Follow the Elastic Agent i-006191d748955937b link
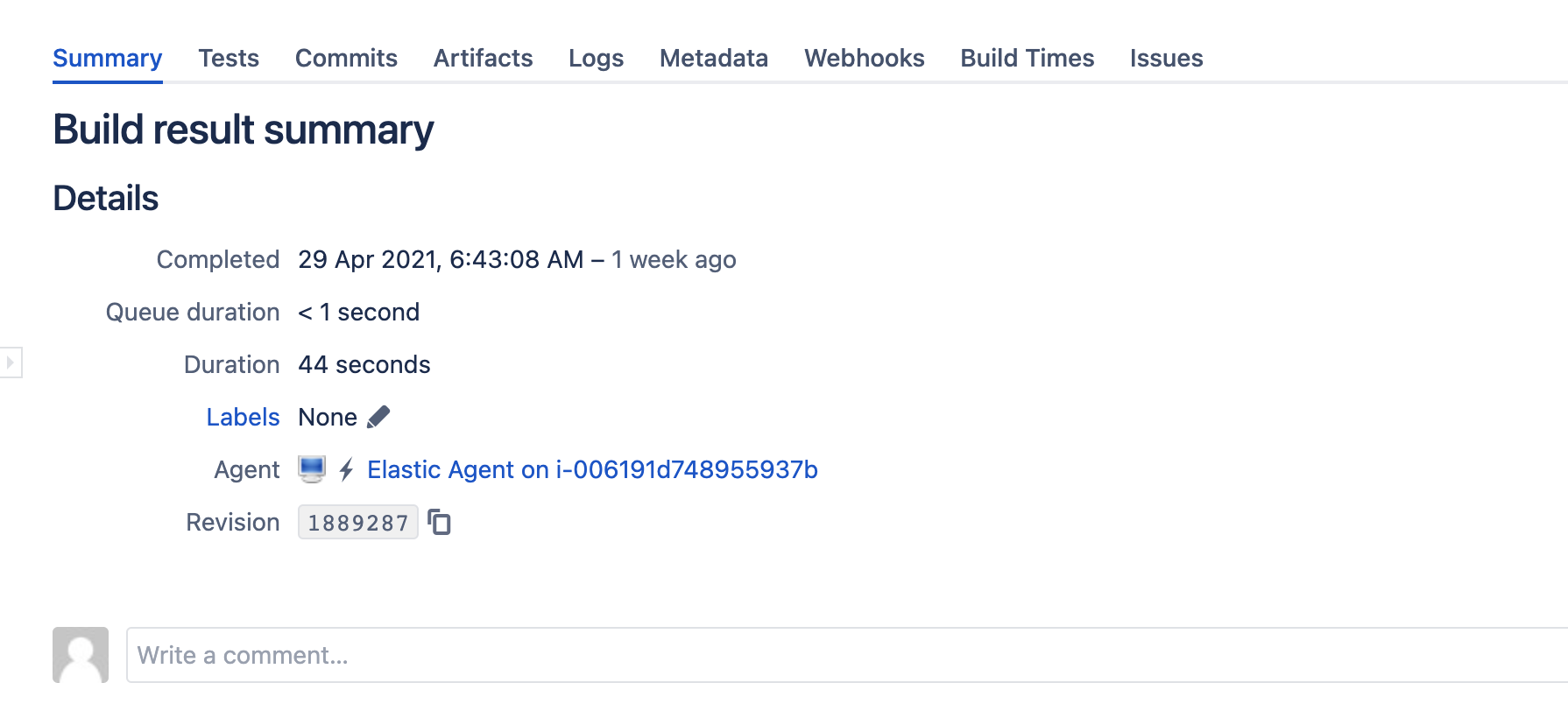Viewport: 1568px width, 725px height. pos(593,469)
